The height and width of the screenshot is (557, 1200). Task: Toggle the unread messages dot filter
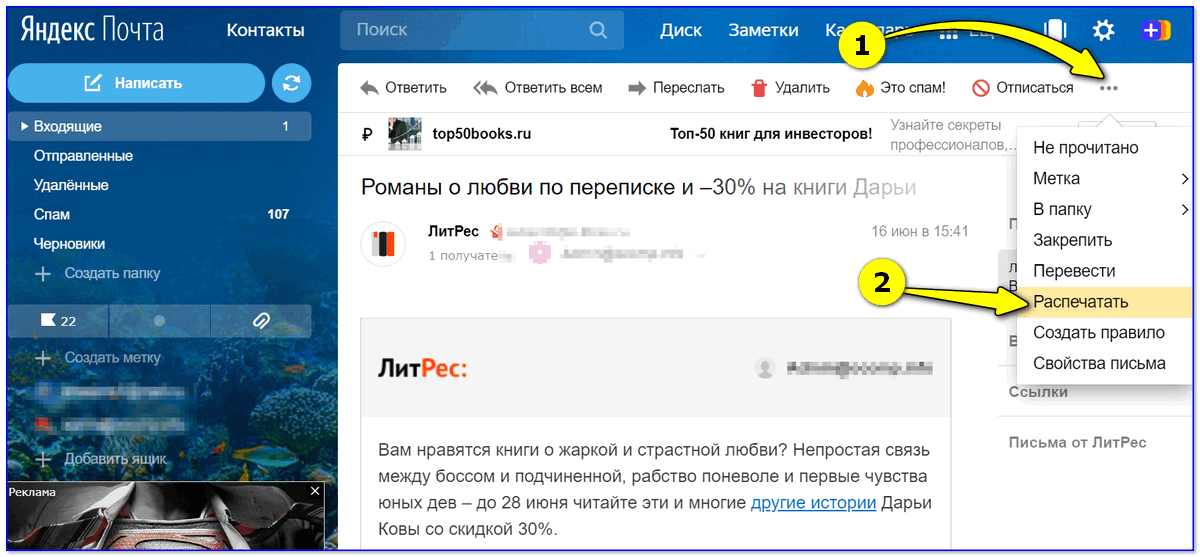tap(159, 321)
